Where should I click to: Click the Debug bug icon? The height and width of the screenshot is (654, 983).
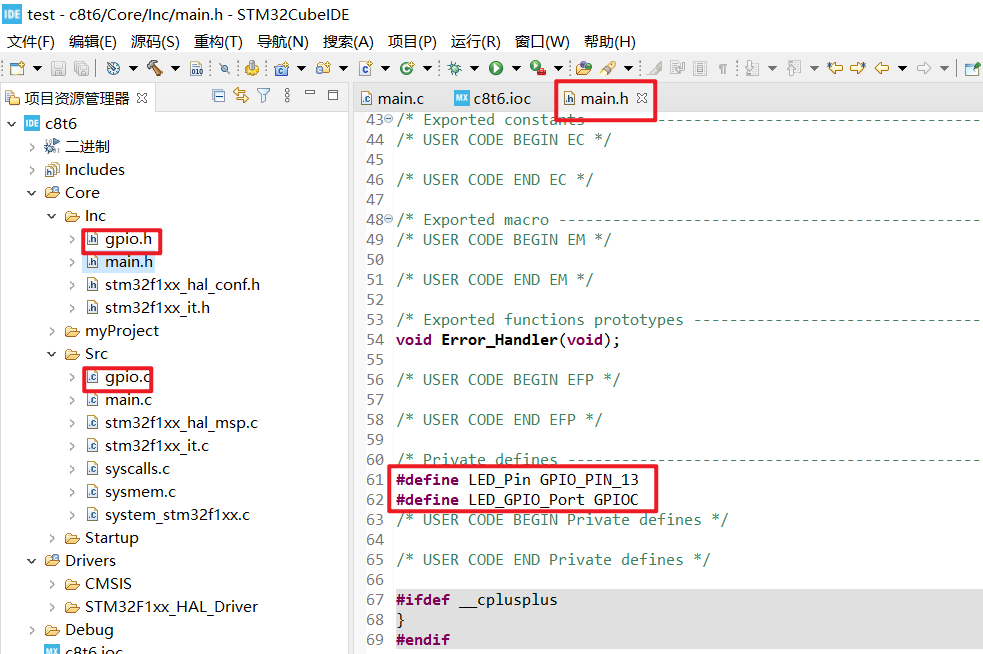point(455,68)
